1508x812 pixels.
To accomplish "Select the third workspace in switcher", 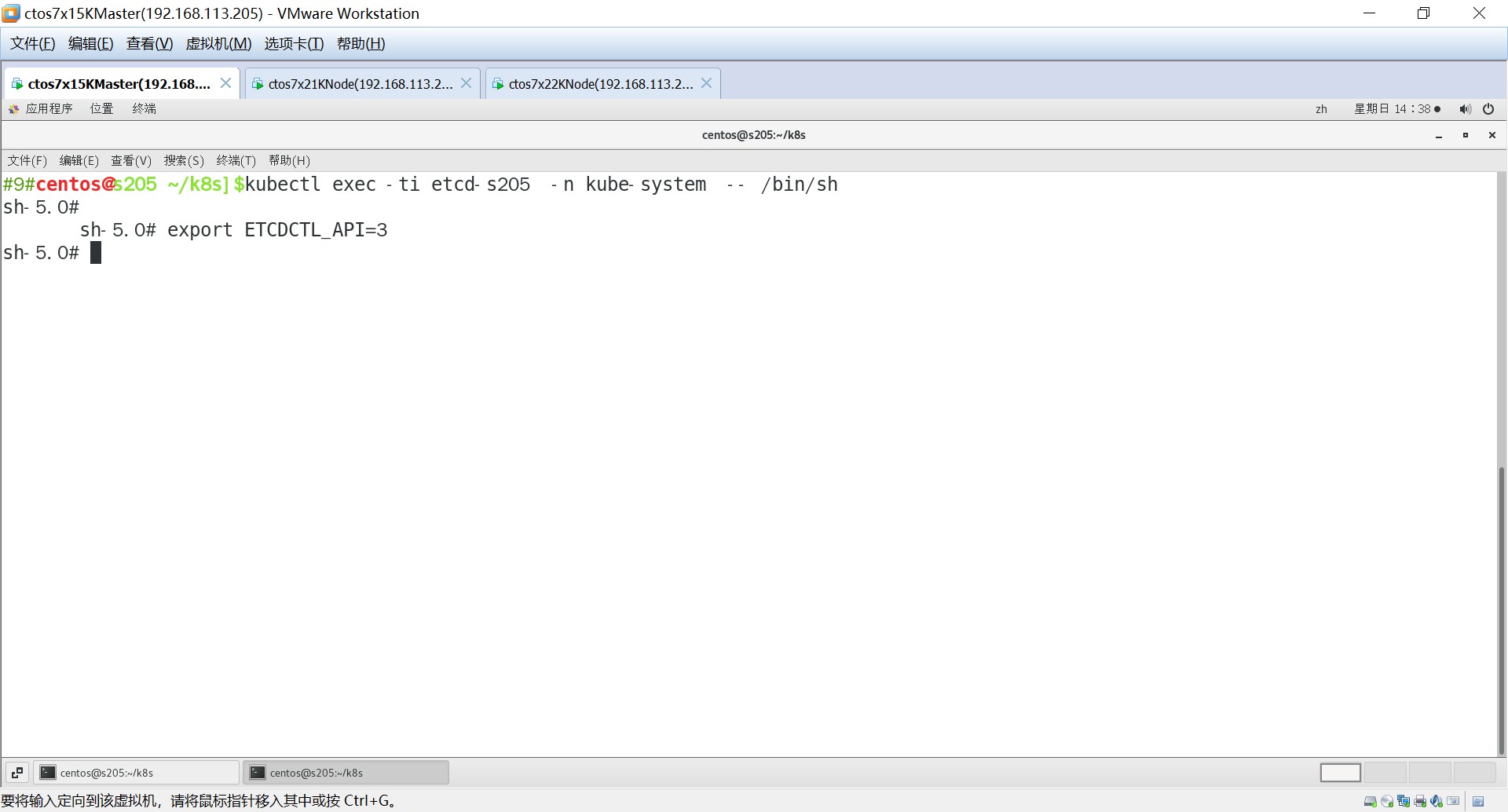I will click(x=1430, y=773).
